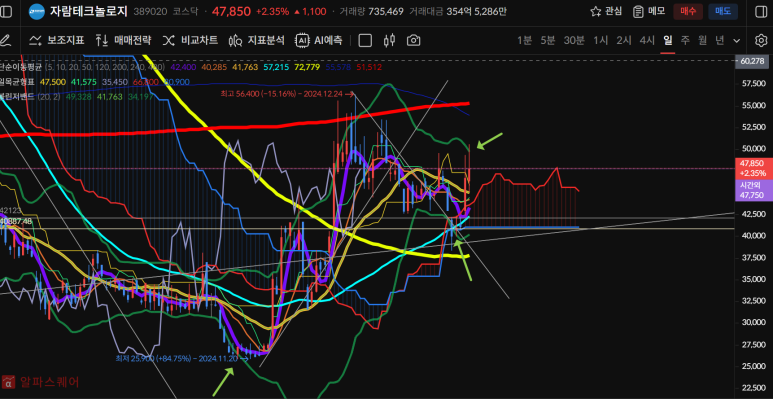This screenshot has width=773, height=399.
Task: Open the drawing pen tool
Action: 5,40
